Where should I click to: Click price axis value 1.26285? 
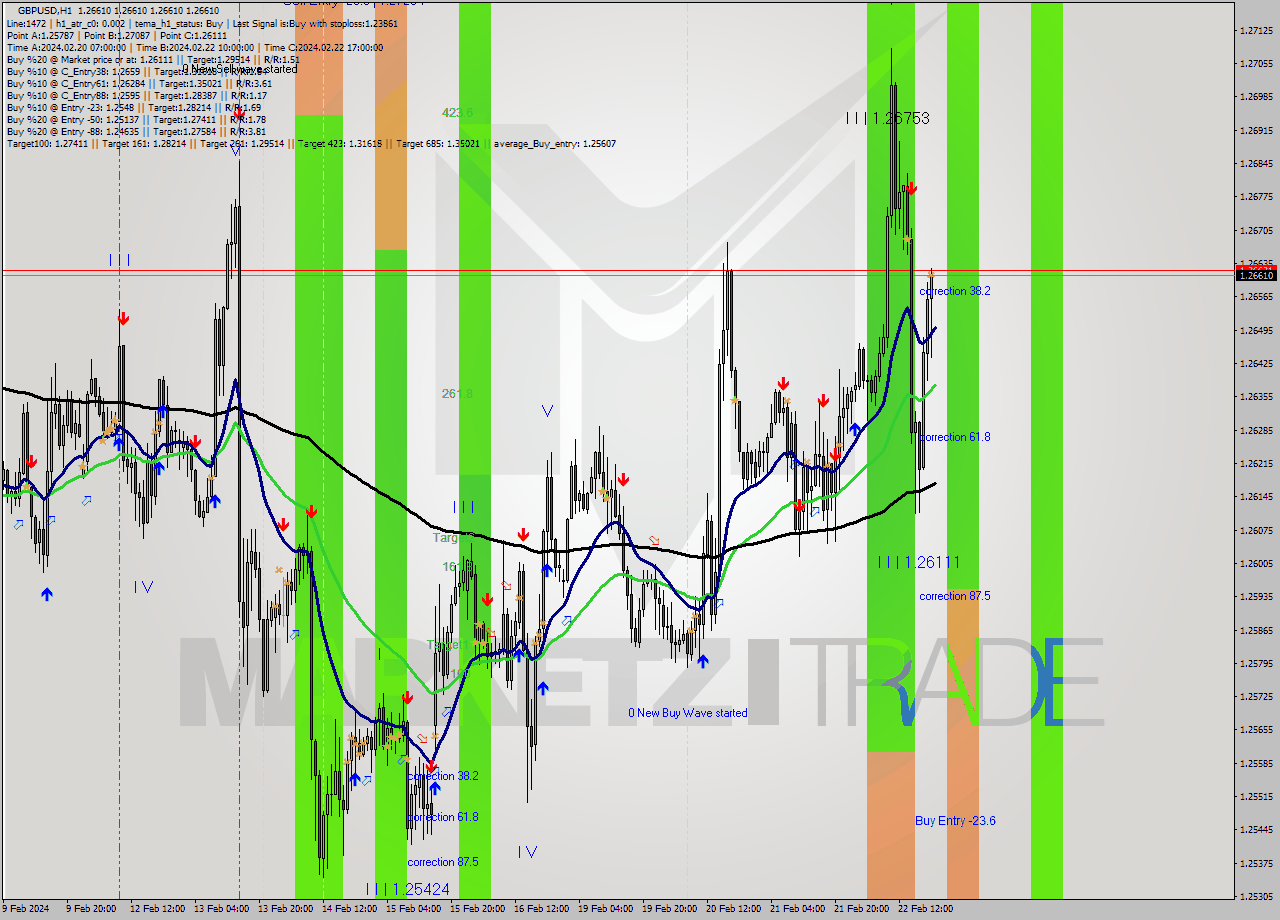coord(1255,430)
